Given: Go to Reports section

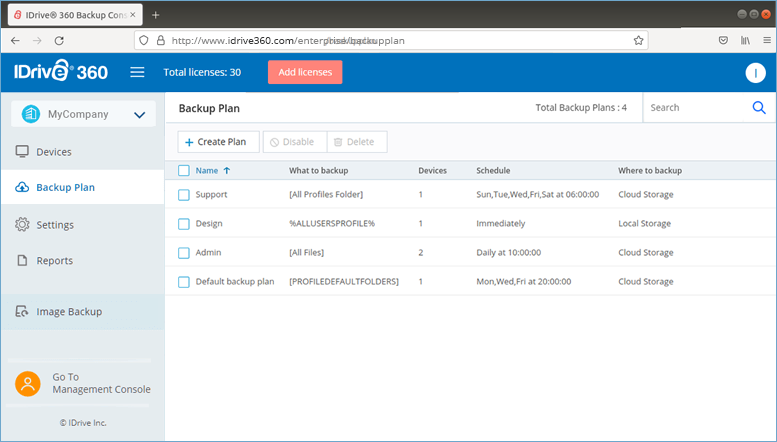Looking at the screenshot, I should point(54,261).
